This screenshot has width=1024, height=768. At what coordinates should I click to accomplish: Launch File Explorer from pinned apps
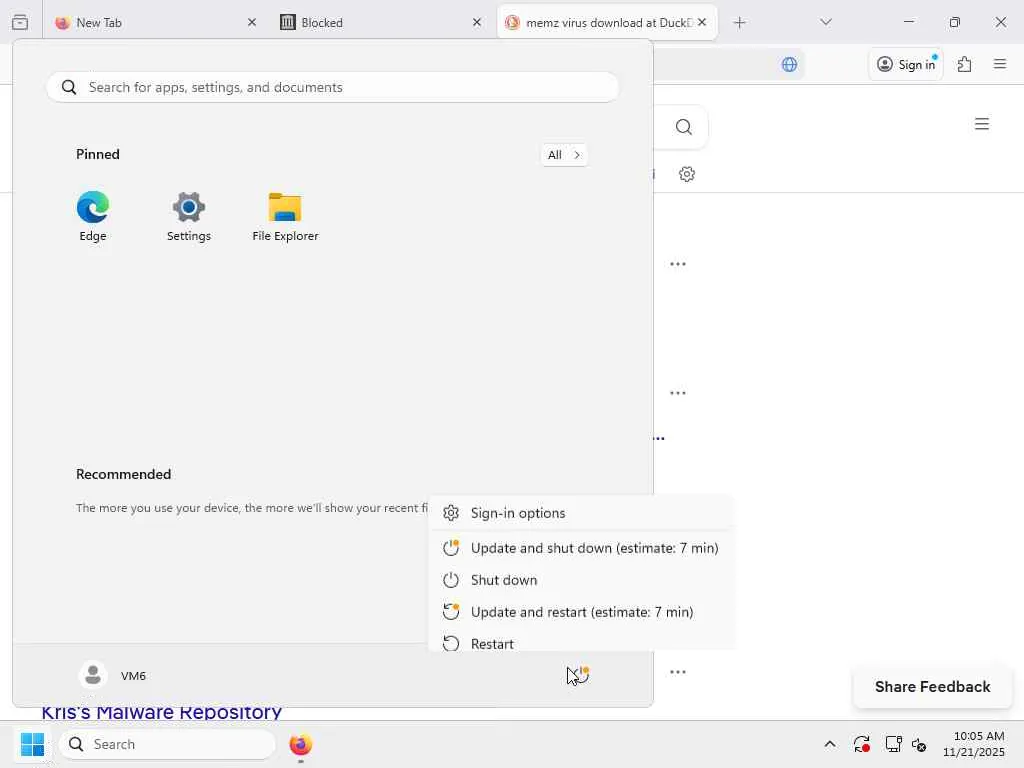coord(285,216)
